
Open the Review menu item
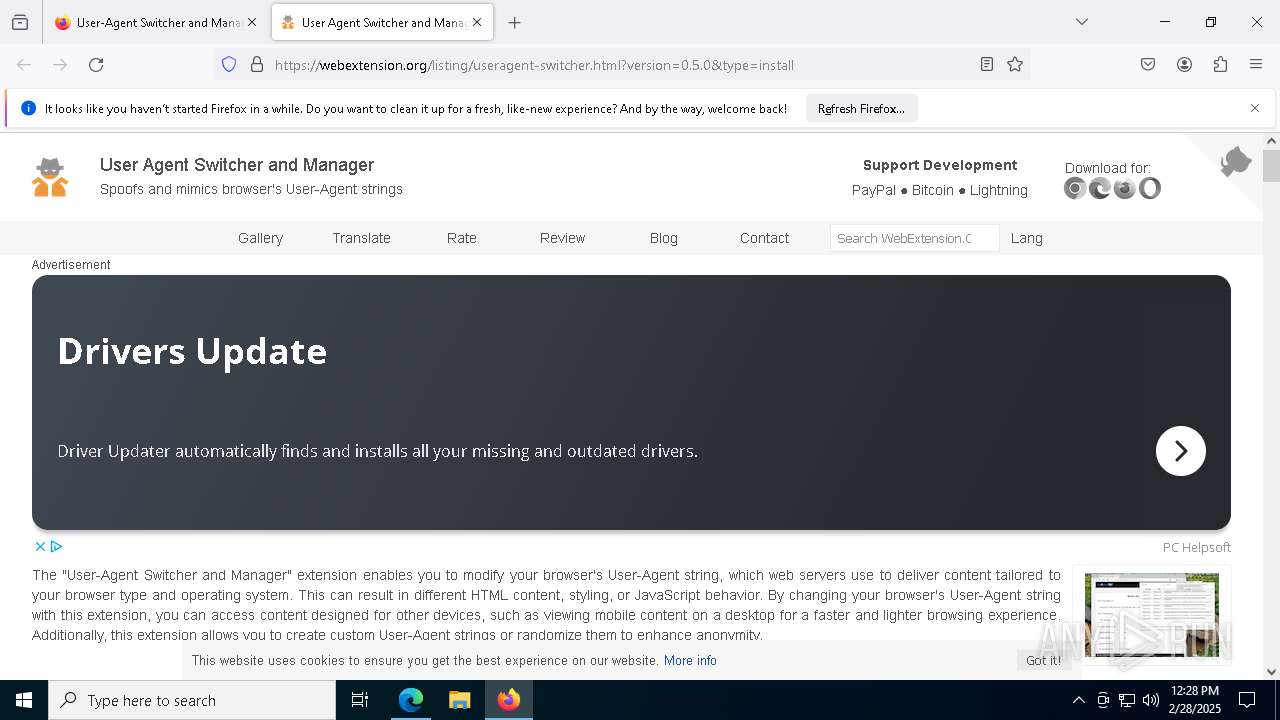tap(562, 238)
